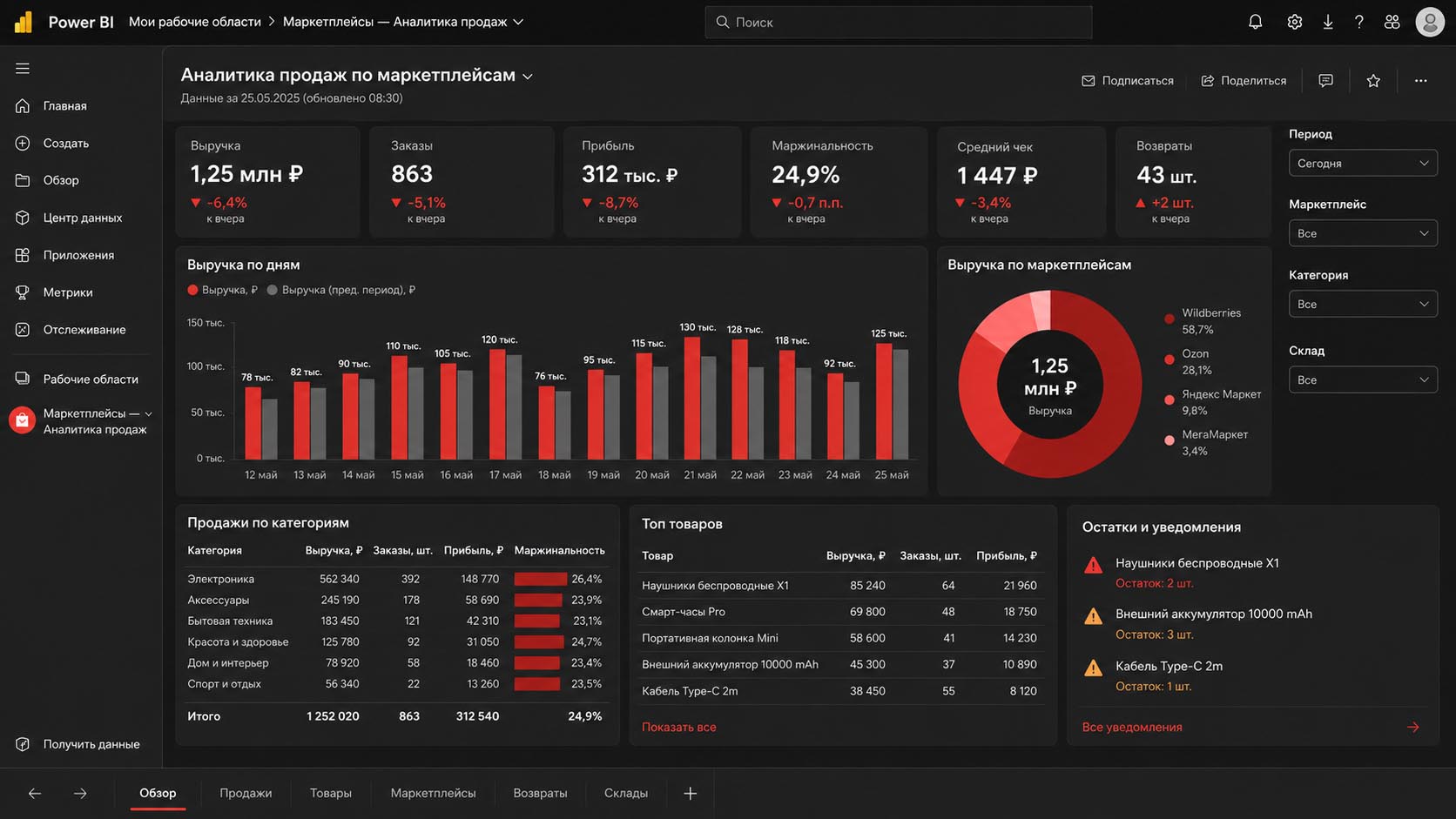The width and height of the screenshot is (1456, 819).
Task: Click arrow next to Все уведомления
Action: click(1412, 727)
